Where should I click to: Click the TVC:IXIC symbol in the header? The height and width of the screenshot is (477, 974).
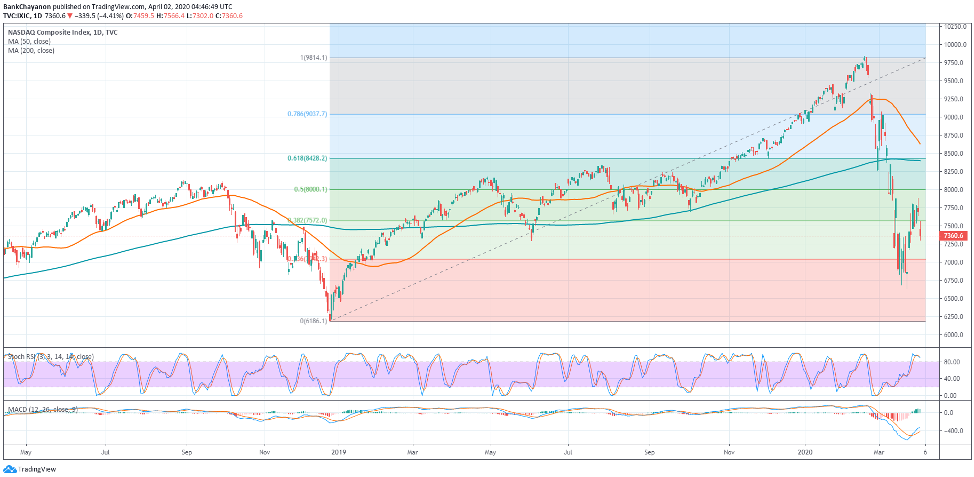22,16
